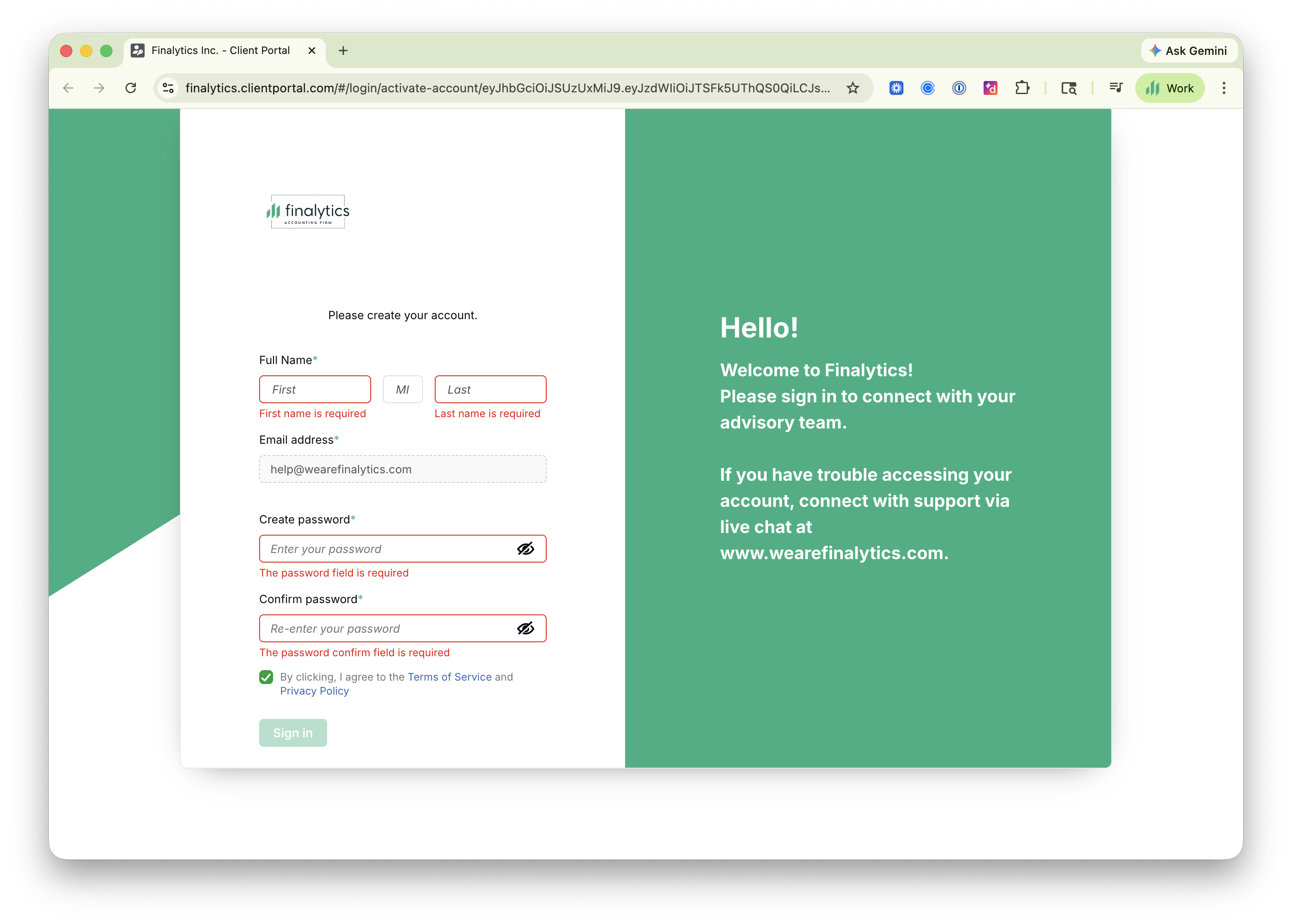This screenshot has height=924, width=1292.
Task: Open the Work profile menu
Action: (x=1170, y=88)
